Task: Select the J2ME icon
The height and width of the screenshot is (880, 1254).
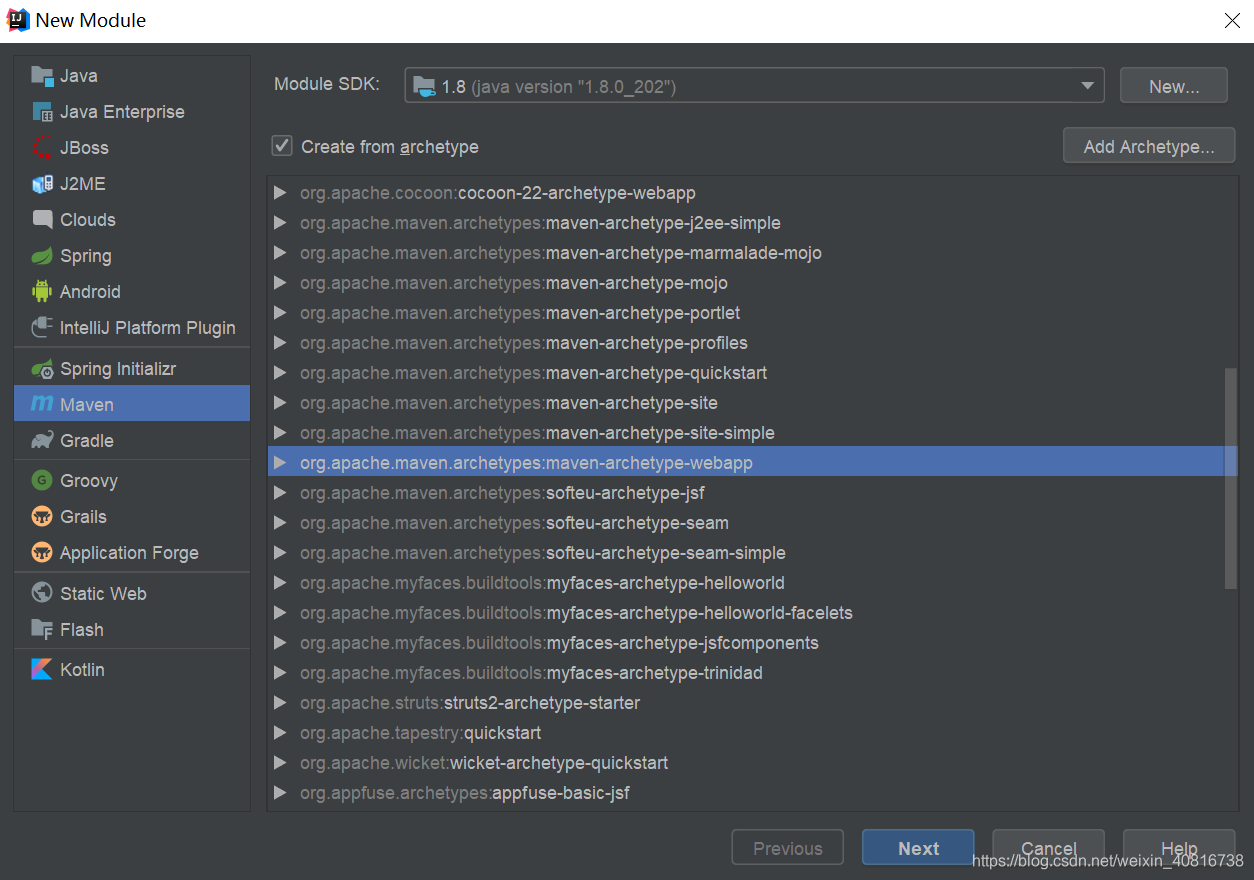Action: [x=42, y=184]
